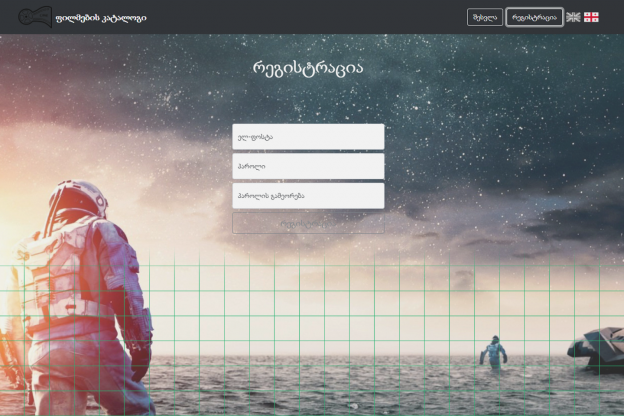Focus the პაროლი password field

click(x=308, y=166)
